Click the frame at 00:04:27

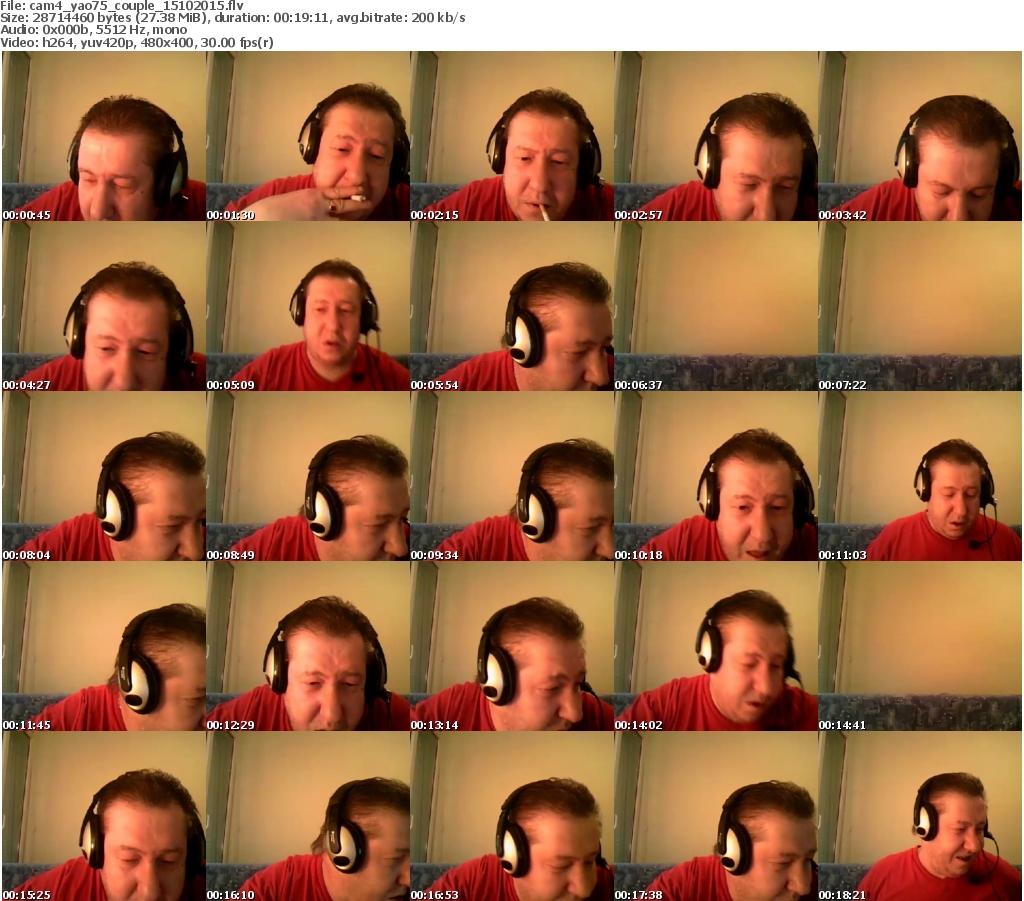(x=104, y=306)
